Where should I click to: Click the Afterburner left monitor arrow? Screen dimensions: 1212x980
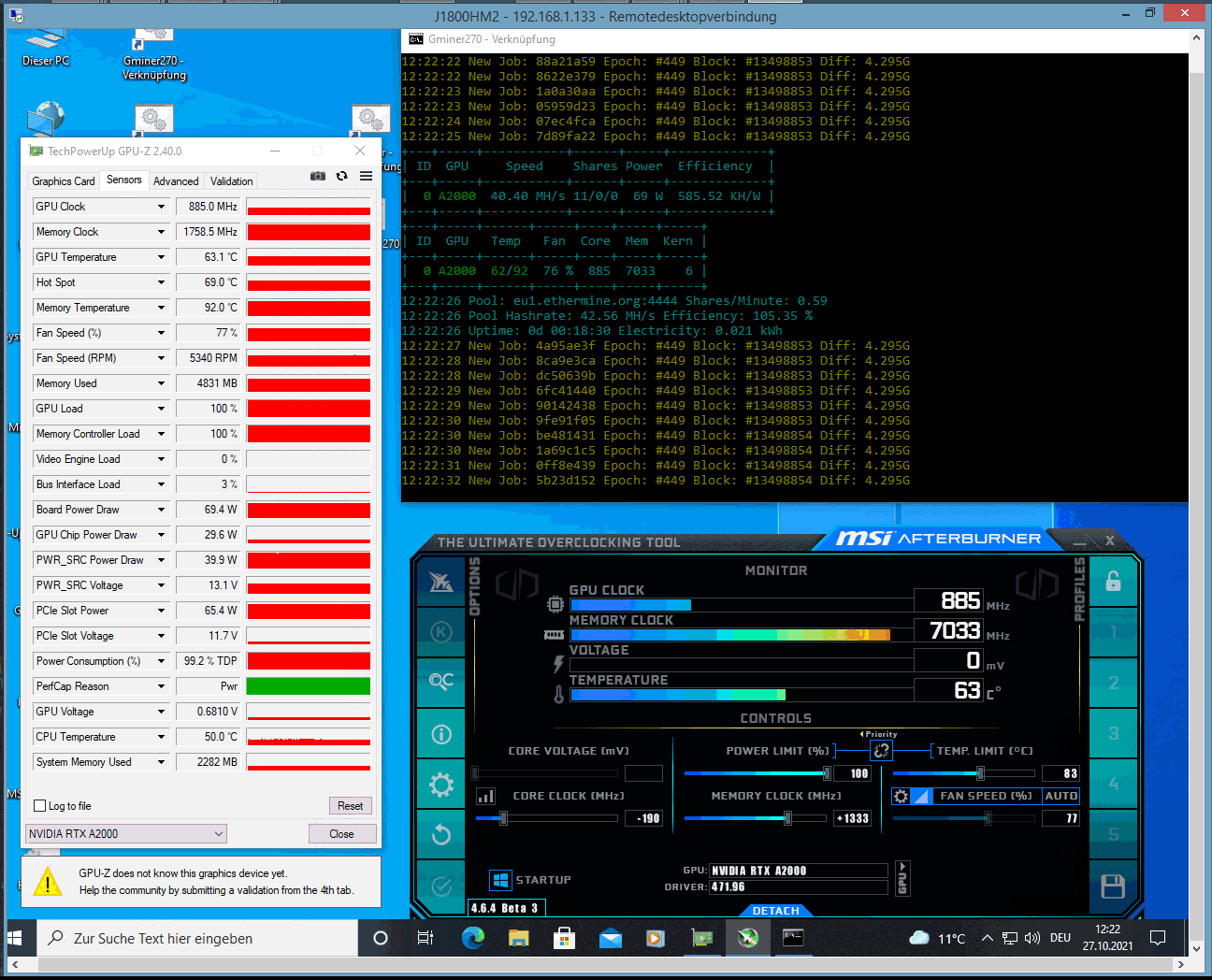[517, 585]
